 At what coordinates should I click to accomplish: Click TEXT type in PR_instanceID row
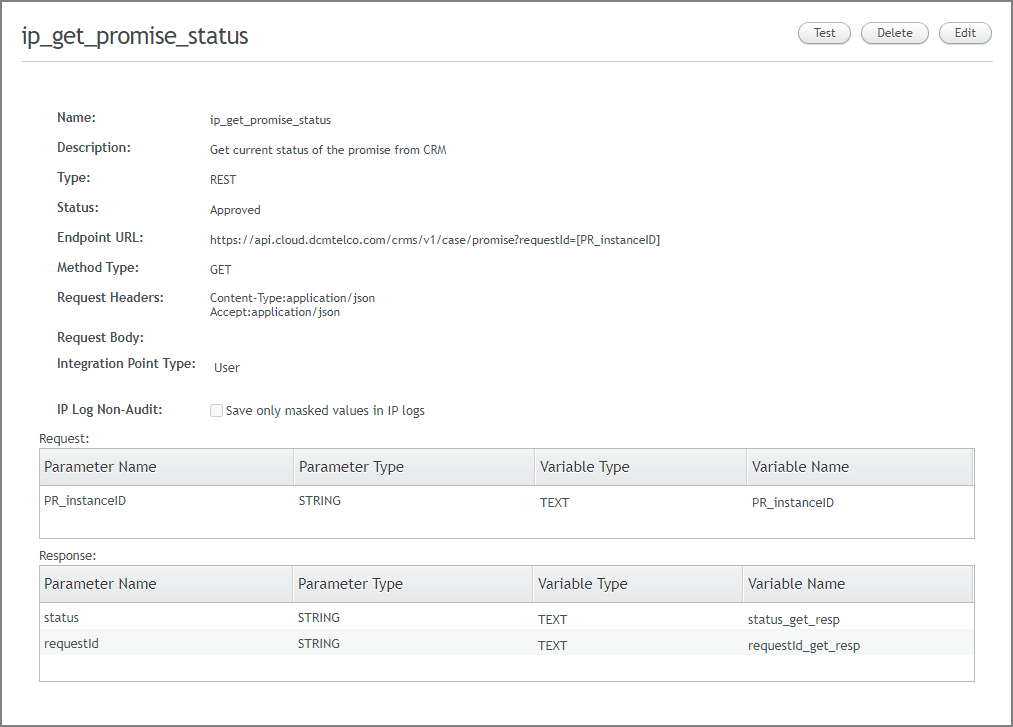tap(554, 503)
